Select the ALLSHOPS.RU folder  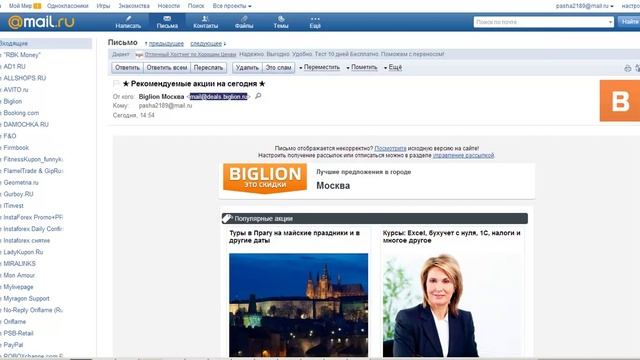pos(24,78)
